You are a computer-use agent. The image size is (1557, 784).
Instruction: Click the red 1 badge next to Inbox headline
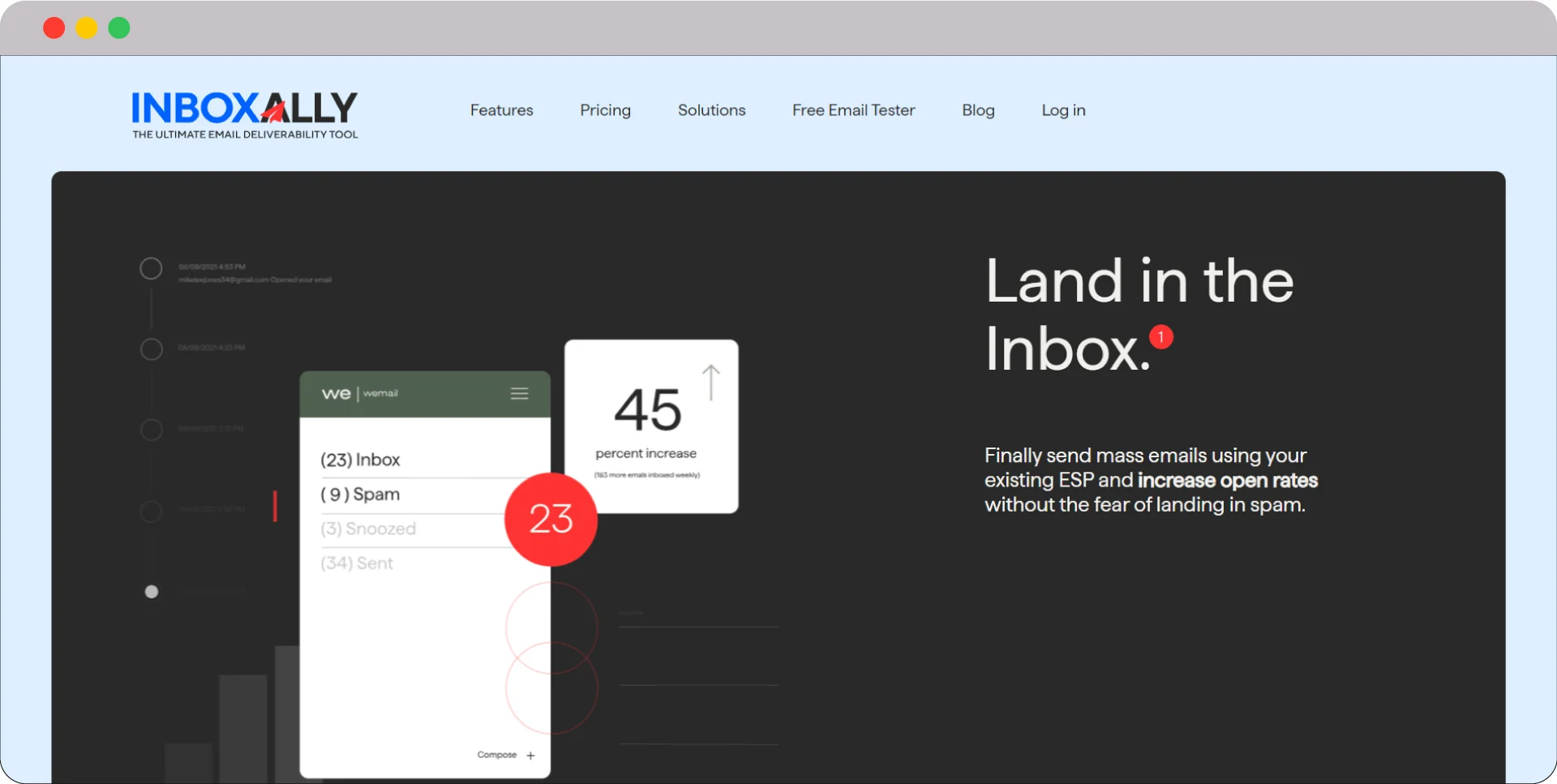[x=1160, y=338]
